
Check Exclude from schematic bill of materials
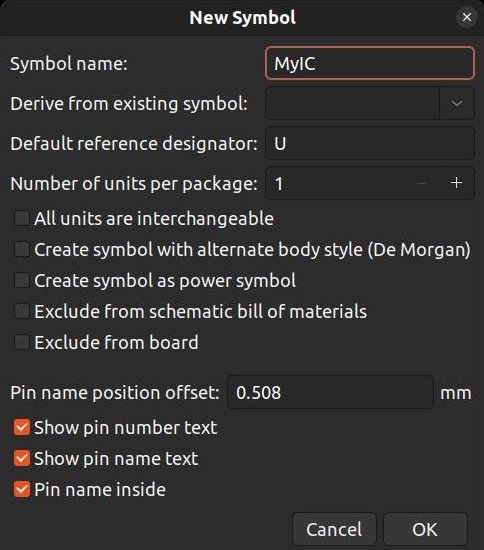[22, 311]
